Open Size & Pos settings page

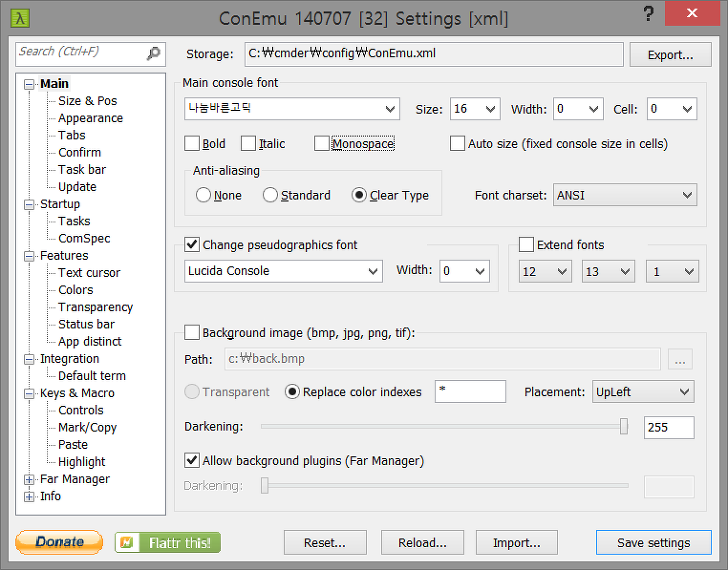87,101
